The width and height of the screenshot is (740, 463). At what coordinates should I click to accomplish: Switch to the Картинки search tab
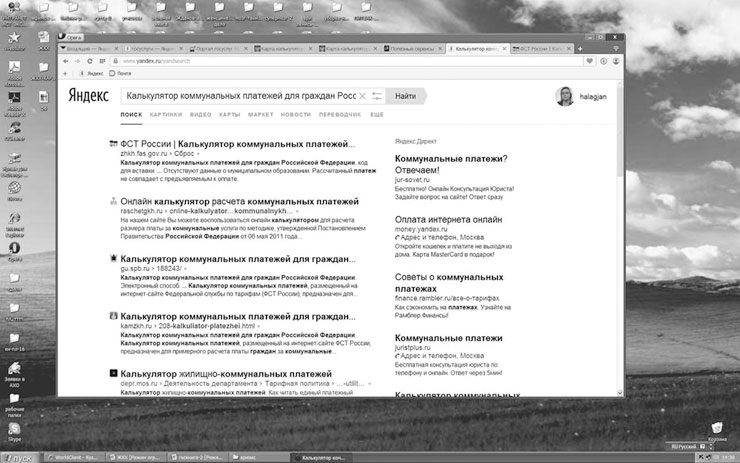166,115
